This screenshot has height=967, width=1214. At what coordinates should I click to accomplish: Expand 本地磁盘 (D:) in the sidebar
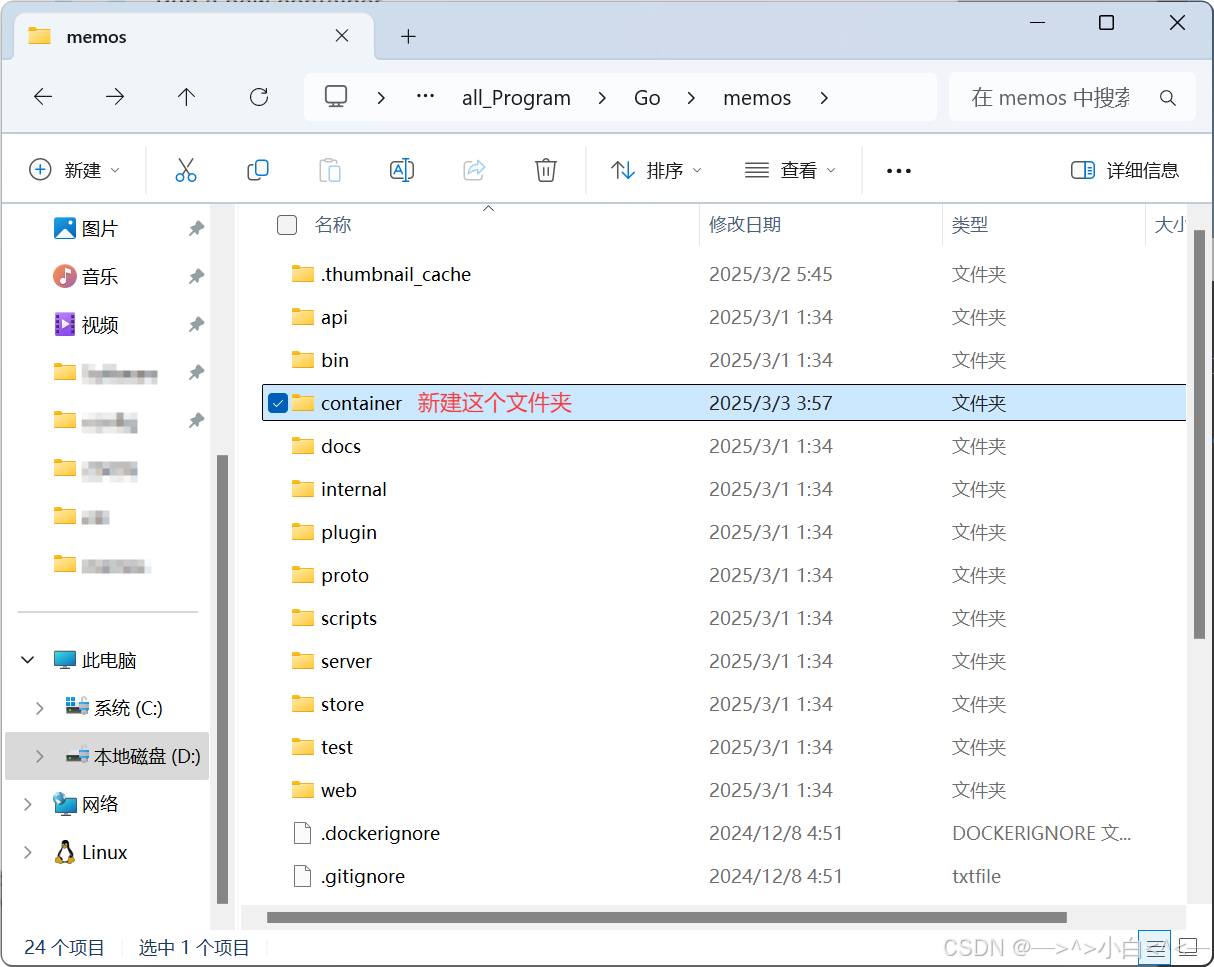(x=38, y=756)
